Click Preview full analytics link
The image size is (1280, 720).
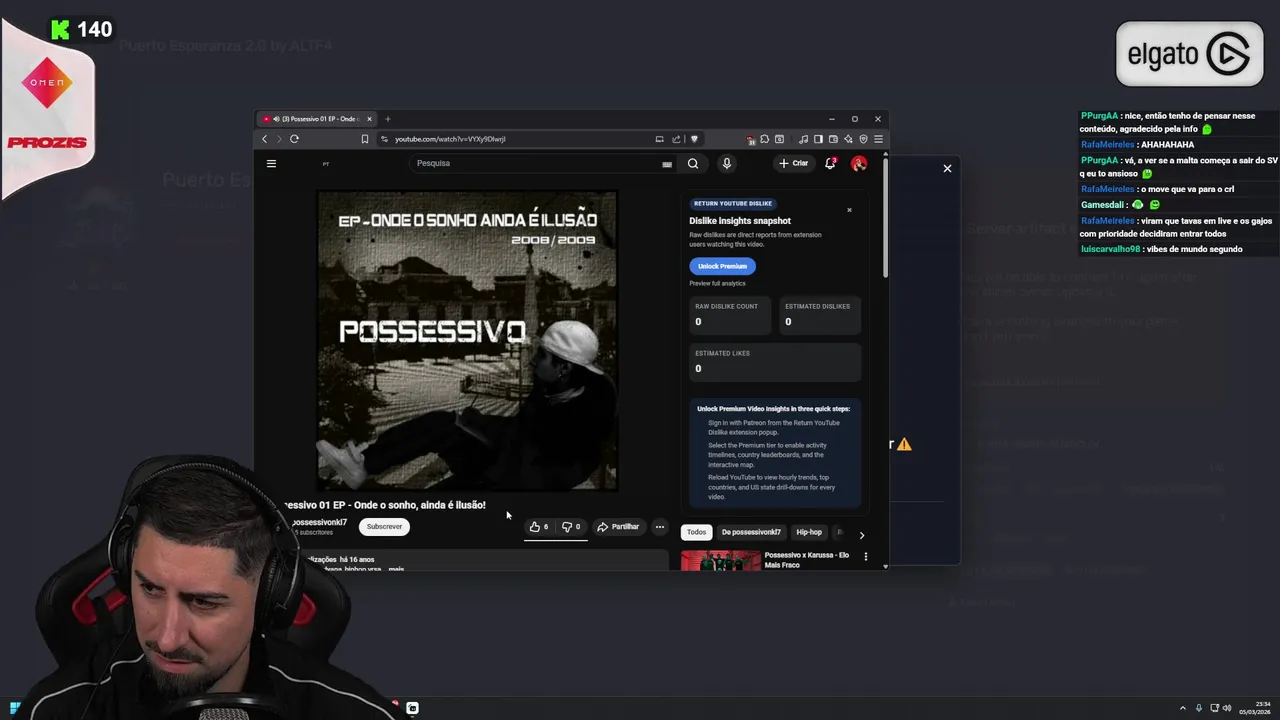(717, 283)
